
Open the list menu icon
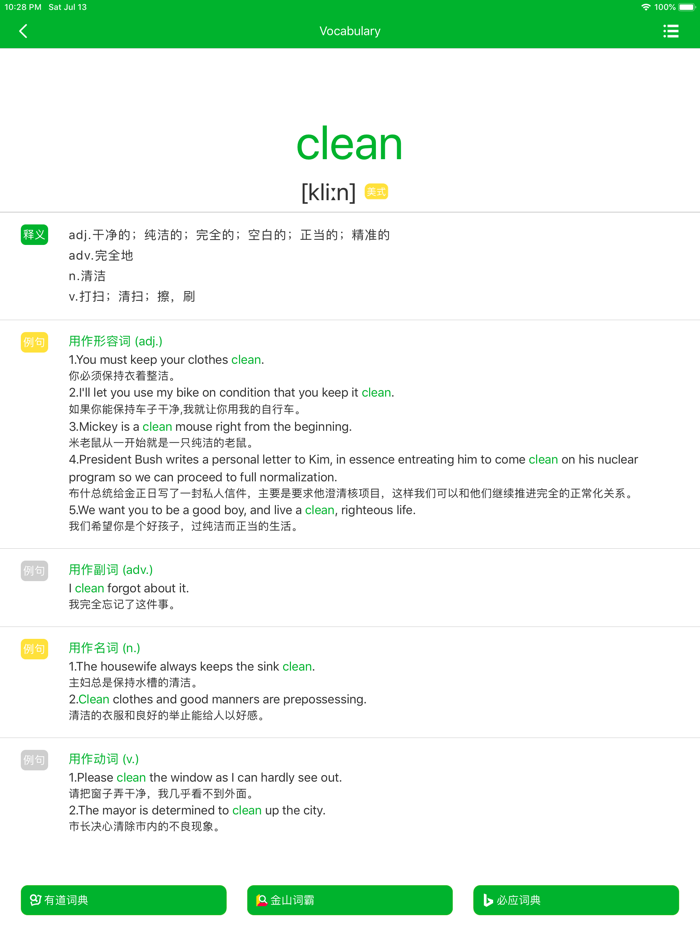pos(671,32)
